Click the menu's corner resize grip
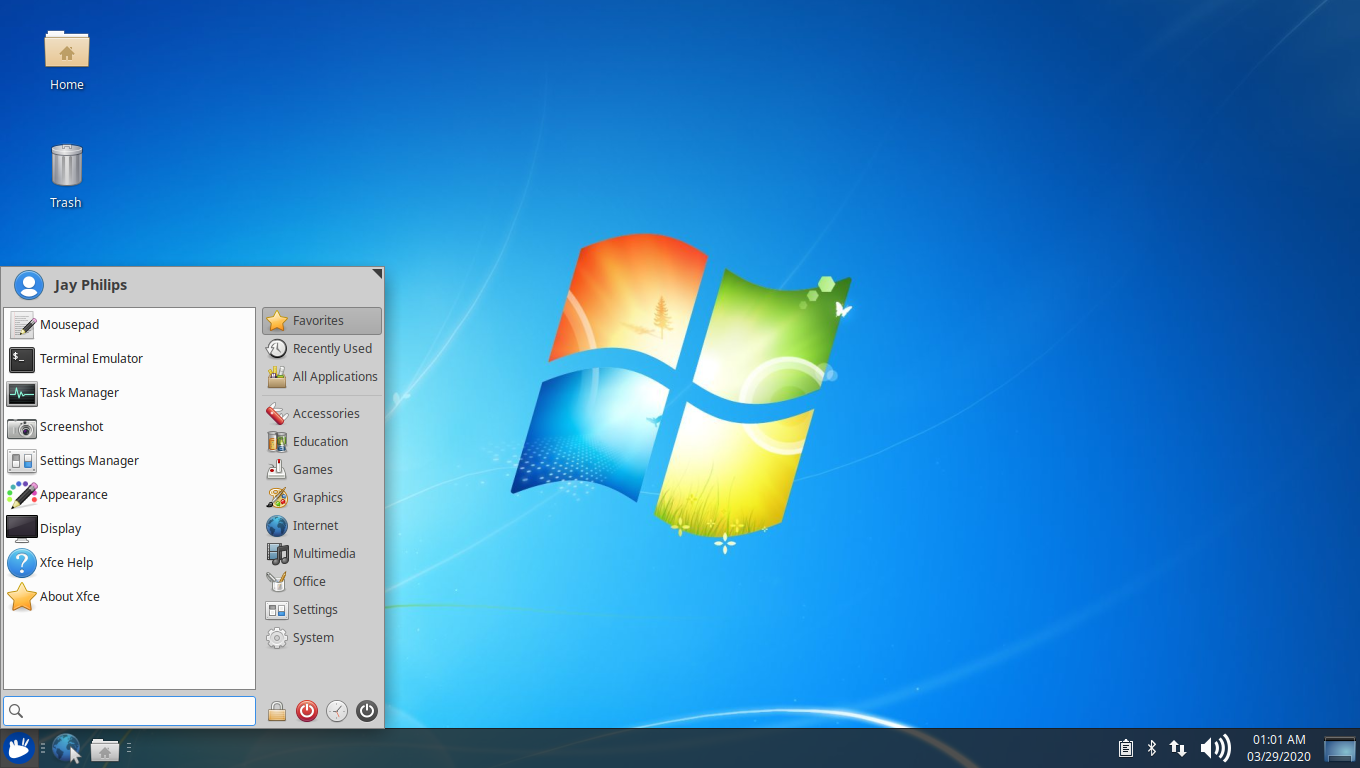 (x=377, y=273)
